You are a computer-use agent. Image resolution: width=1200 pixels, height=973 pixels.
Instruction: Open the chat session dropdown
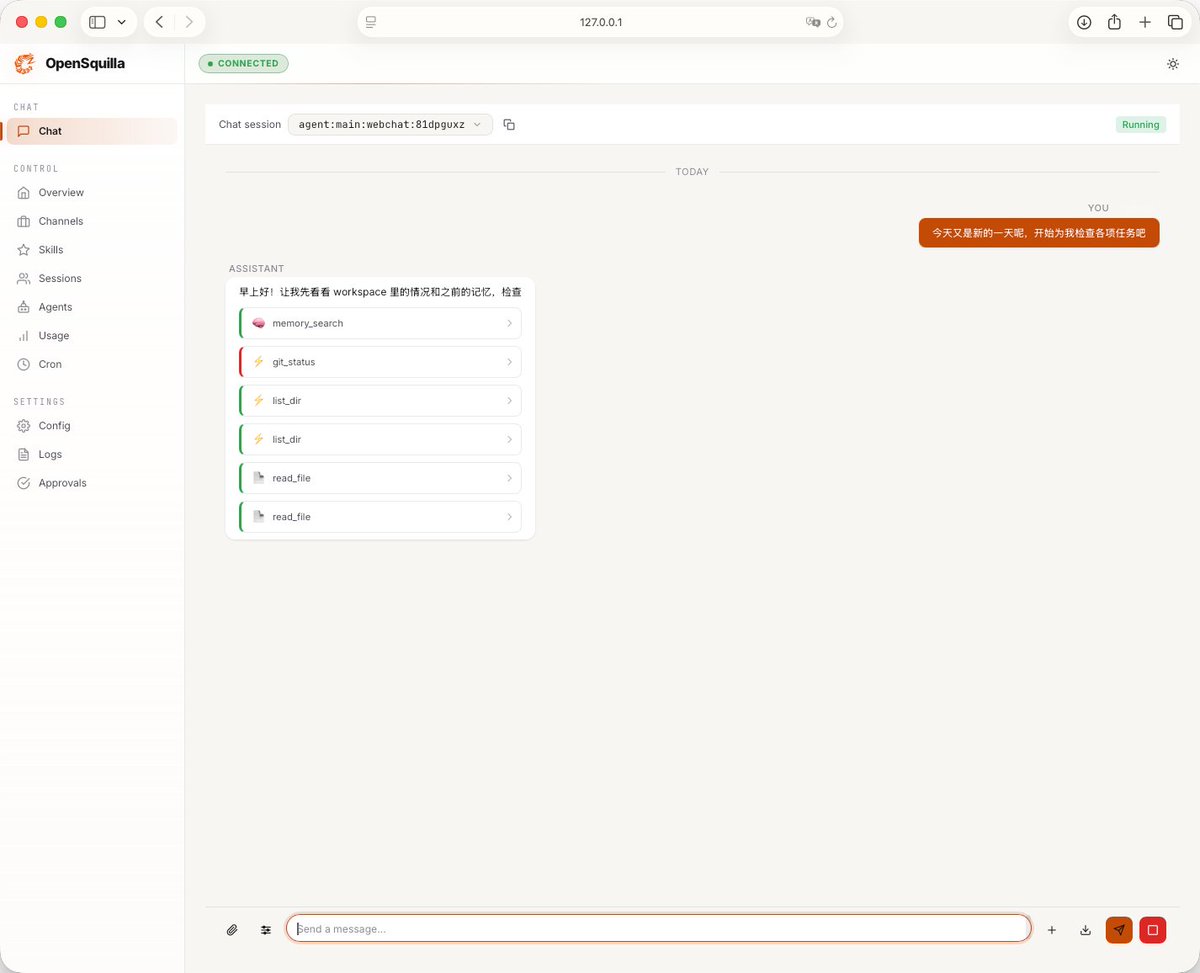[x=390, y=125]
